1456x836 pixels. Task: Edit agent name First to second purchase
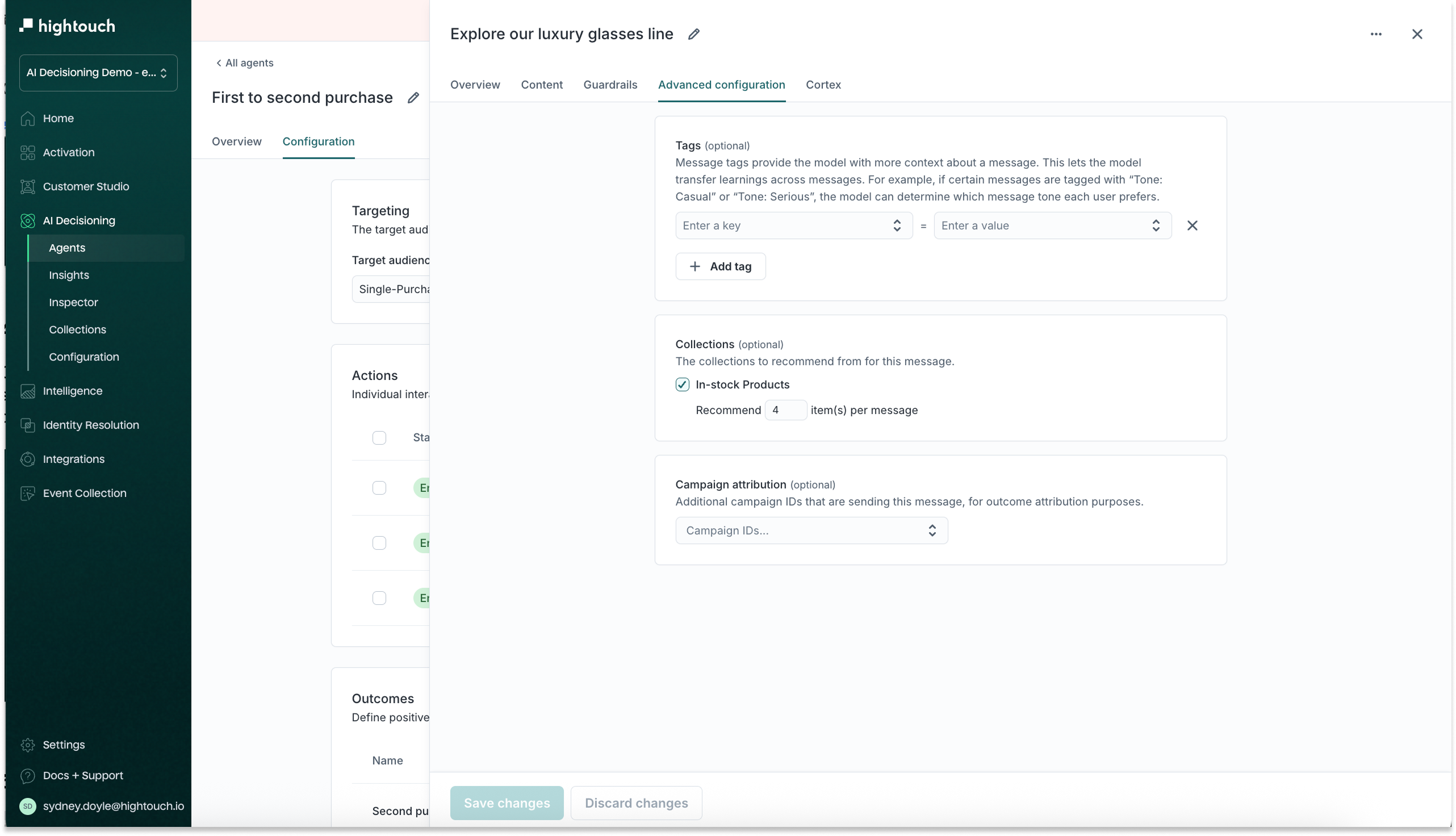click(x=413, y=98)
